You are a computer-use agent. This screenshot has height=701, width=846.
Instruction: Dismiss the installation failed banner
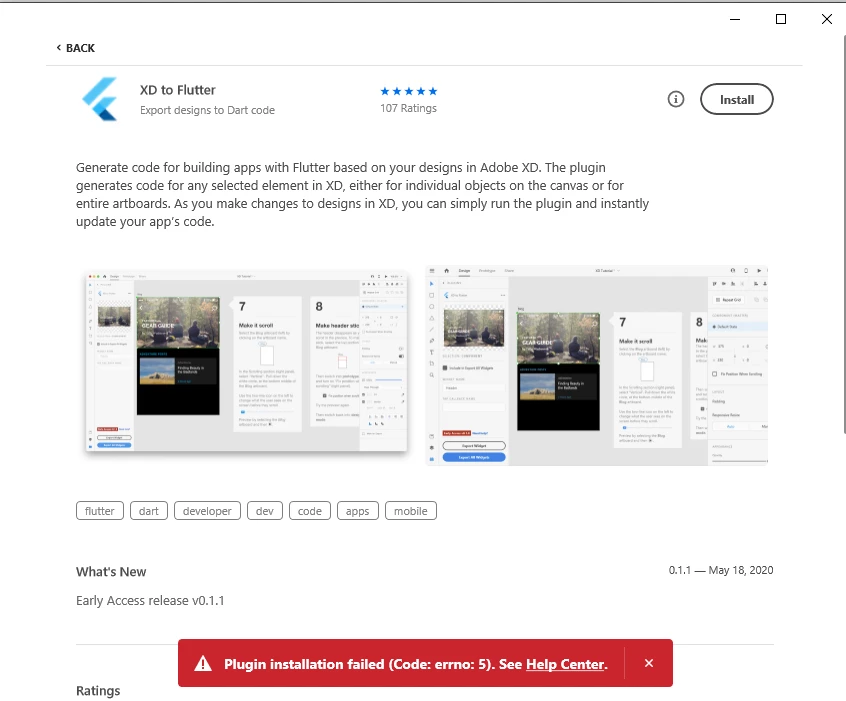click(649, 663)
